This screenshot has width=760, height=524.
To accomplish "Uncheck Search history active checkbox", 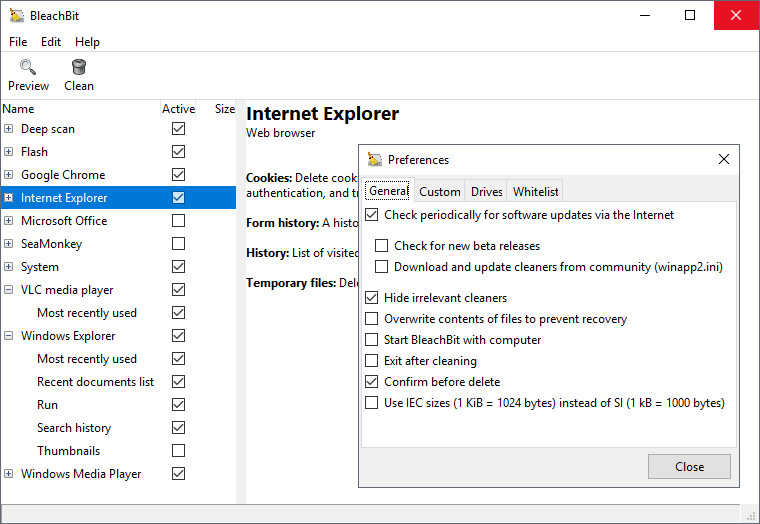I will point(178,428).
